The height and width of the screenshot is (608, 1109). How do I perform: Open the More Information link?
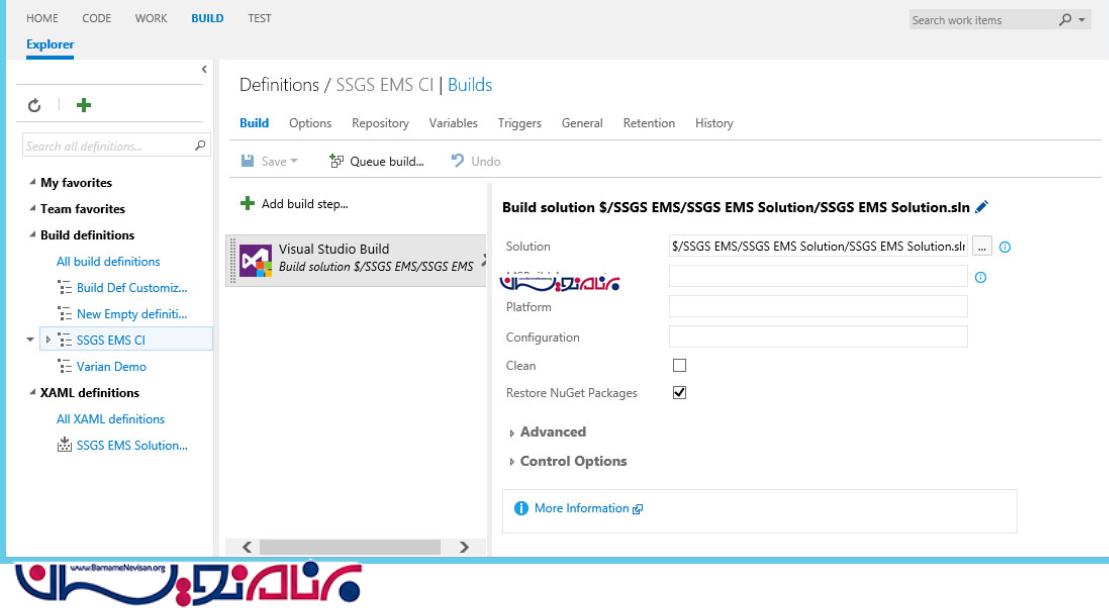pos(582,508)
